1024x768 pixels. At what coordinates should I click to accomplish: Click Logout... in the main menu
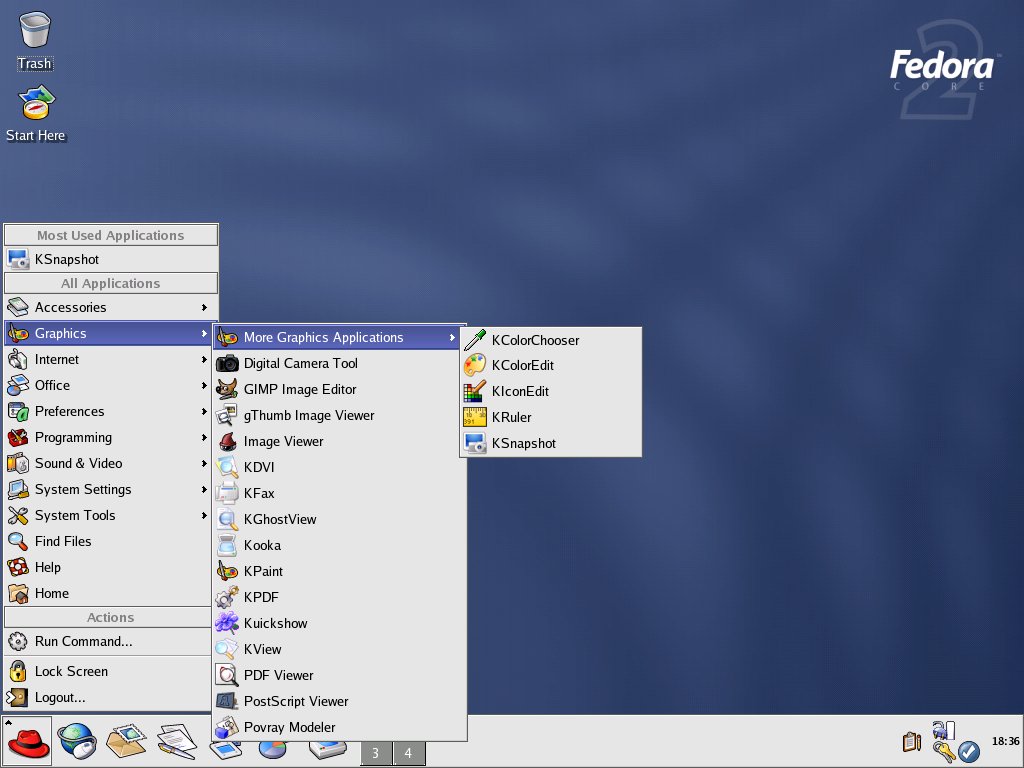(x=60, y=697)
